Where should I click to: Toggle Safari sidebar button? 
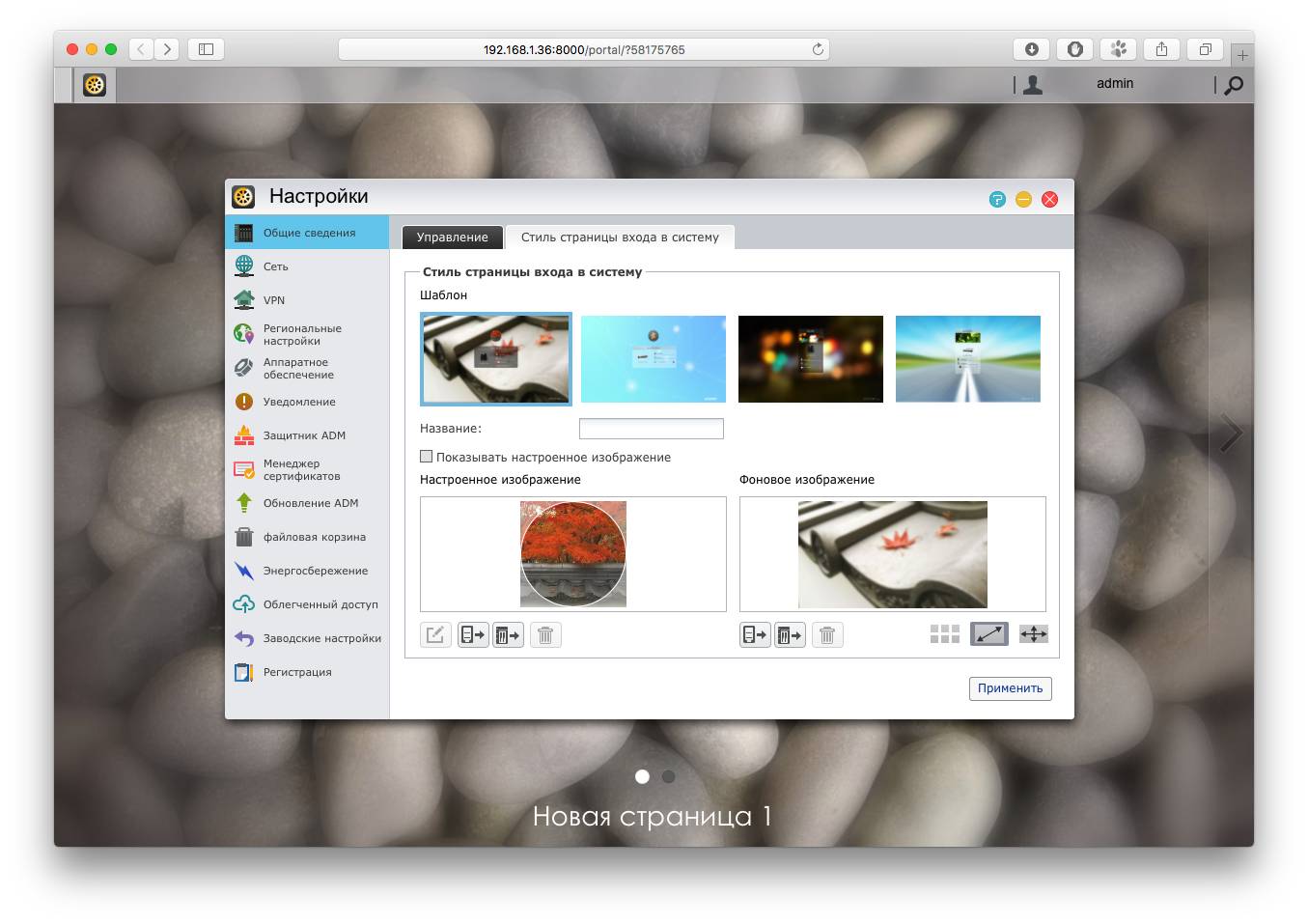pos(206,49)
